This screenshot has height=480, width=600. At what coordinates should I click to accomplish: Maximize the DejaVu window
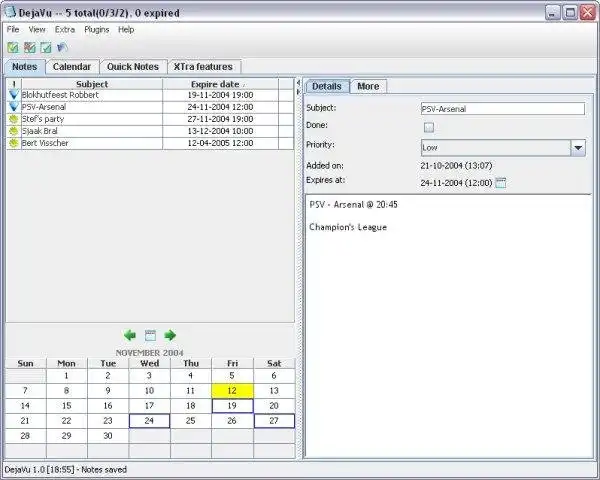[570, 13]
